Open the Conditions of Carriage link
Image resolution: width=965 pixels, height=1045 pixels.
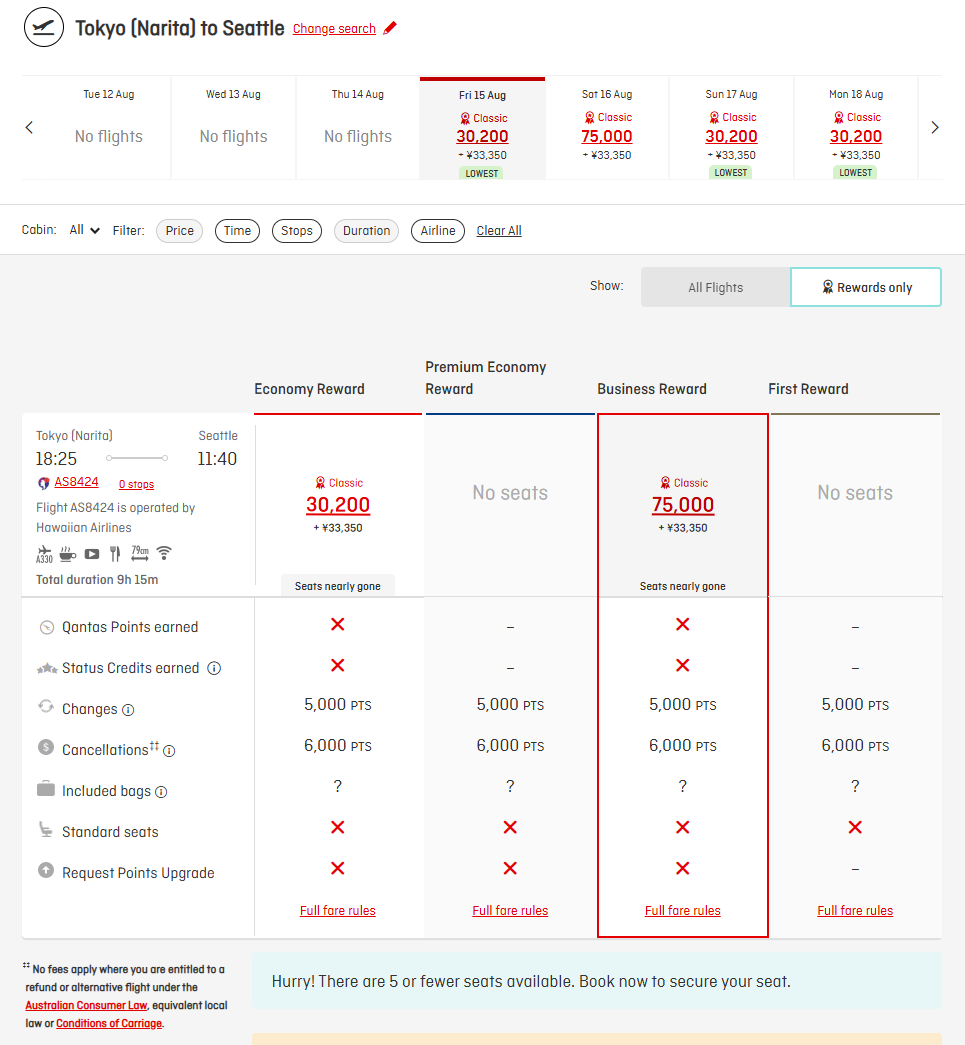pyautogui.click(x=109, y=1023)
